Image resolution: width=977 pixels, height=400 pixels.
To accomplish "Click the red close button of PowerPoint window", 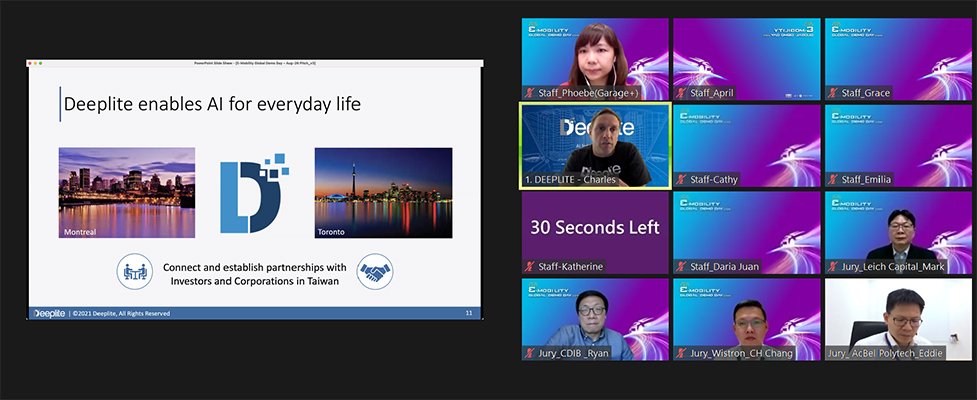I will [x=31, y=64].
